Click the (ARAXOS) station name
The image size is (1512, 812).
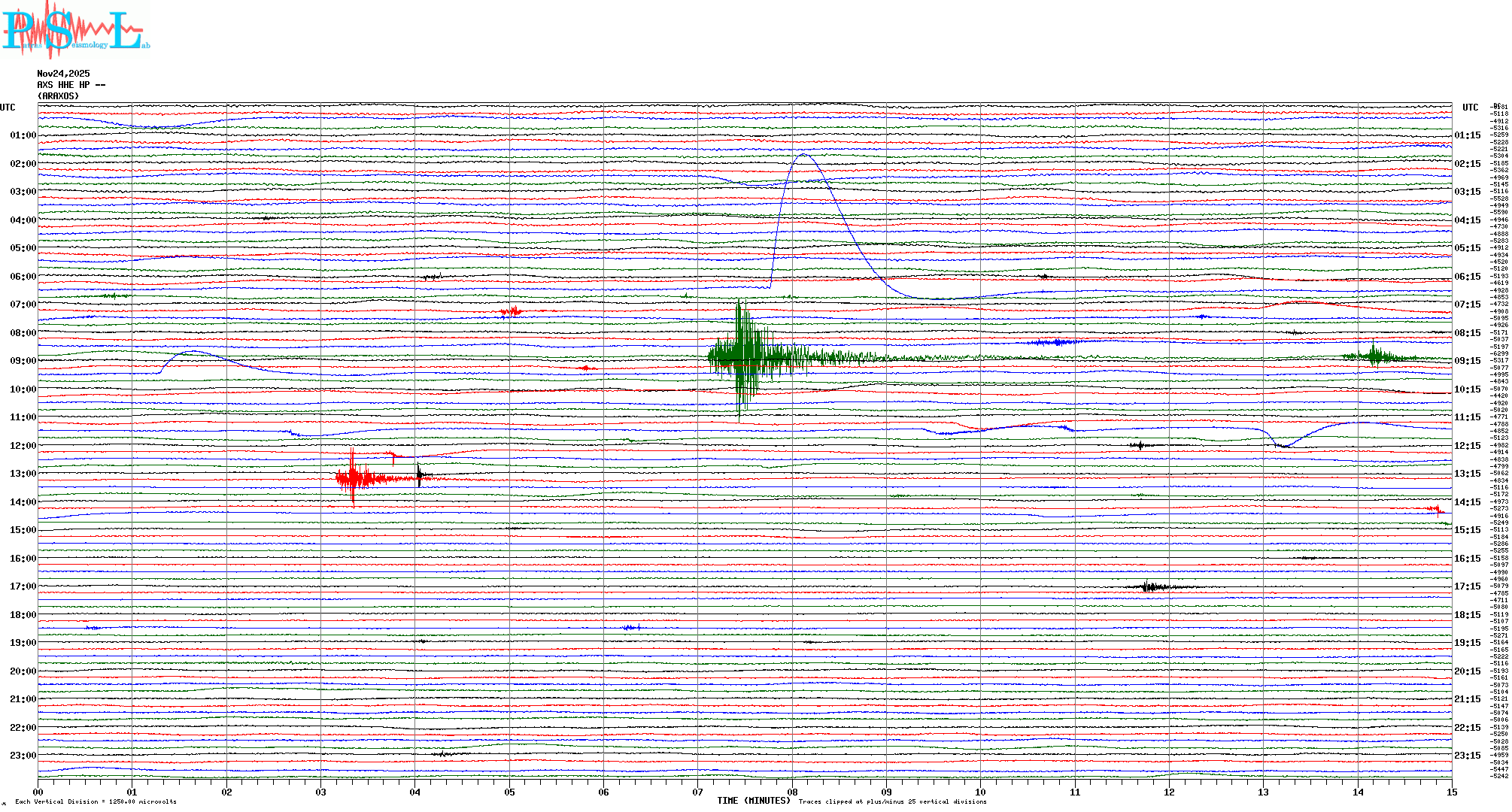click(x=58, y=96)
